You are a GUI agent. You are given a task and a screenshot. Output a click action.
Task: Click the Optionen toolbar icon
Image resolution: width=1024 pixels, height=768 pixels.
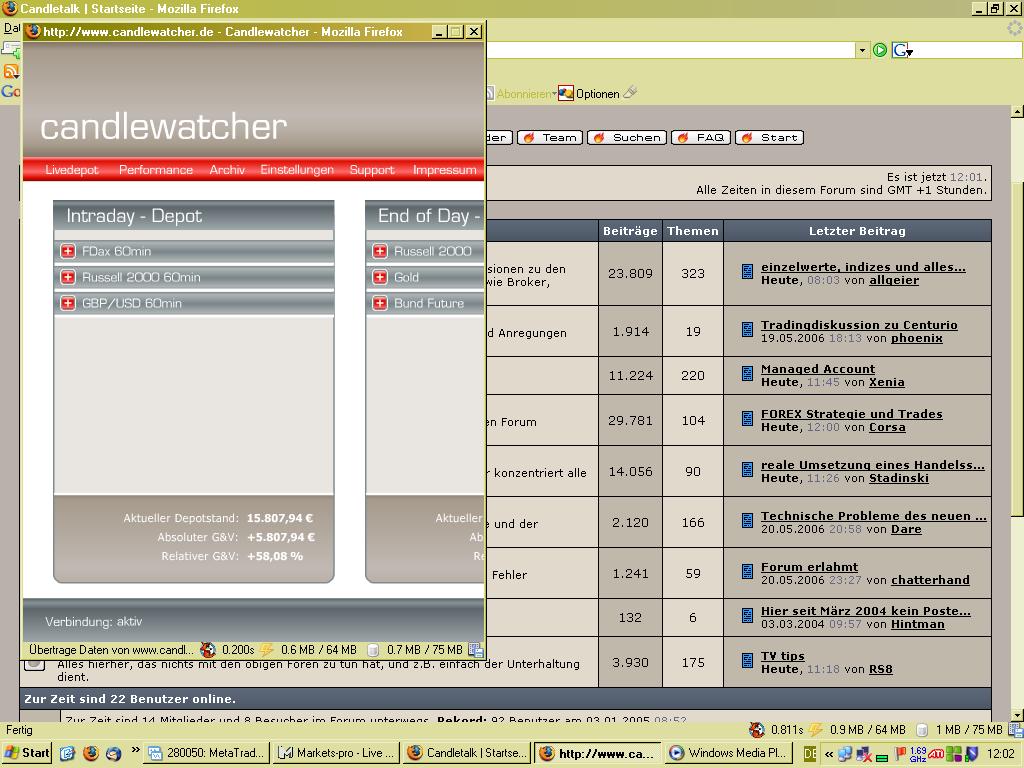point(588,93)
